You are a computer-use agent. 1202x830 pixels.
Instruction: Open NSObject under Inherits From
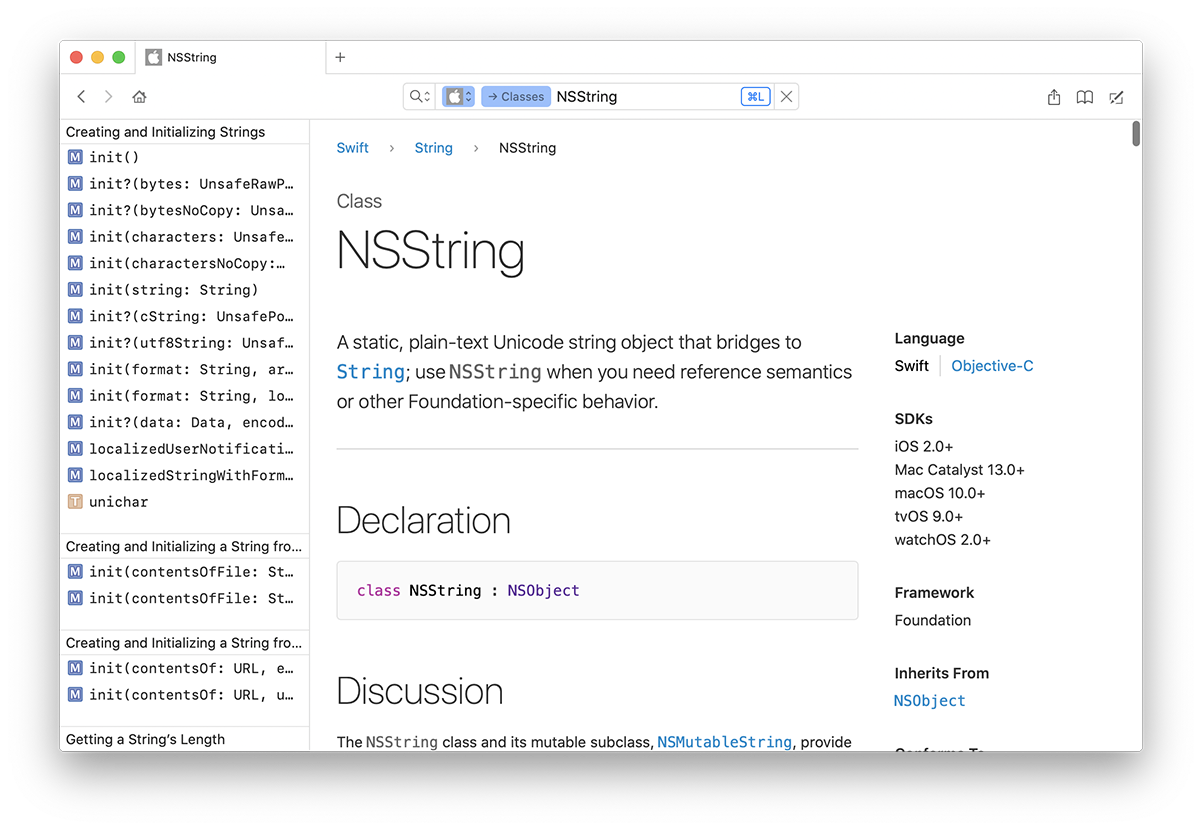tap(930, 701)
